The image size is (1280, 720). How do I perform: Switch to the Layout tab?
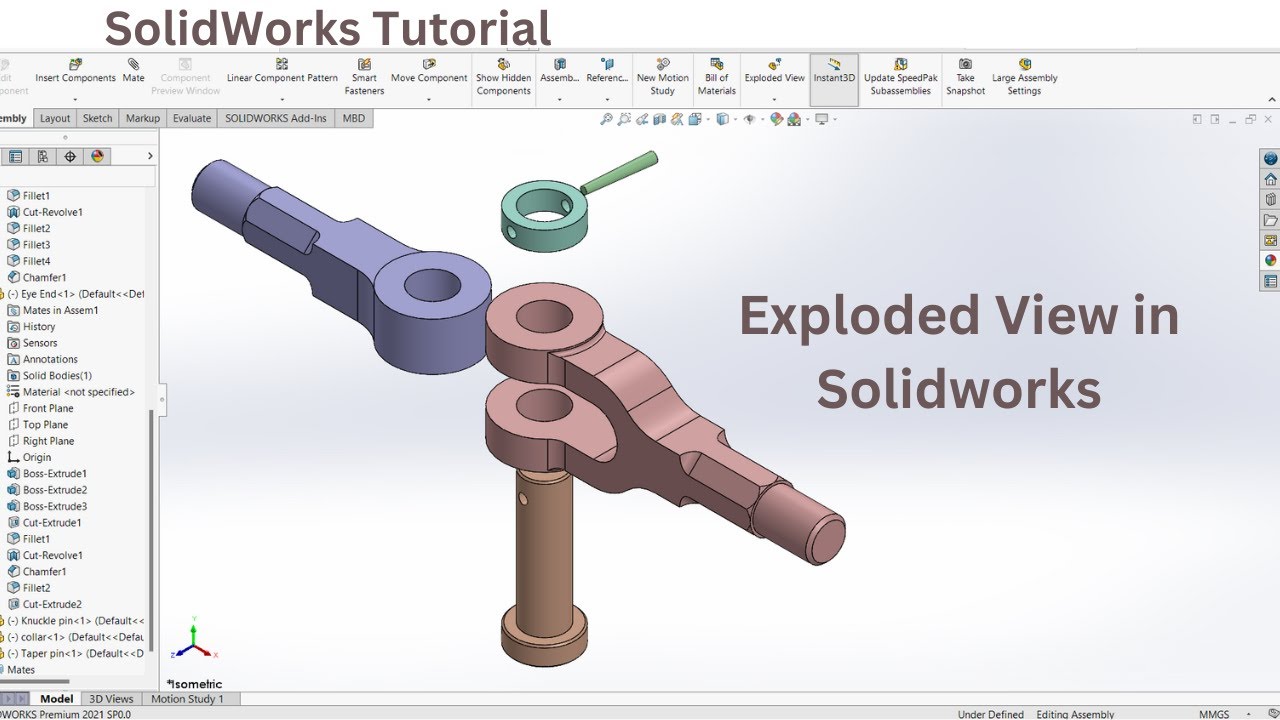click(55, 118)
